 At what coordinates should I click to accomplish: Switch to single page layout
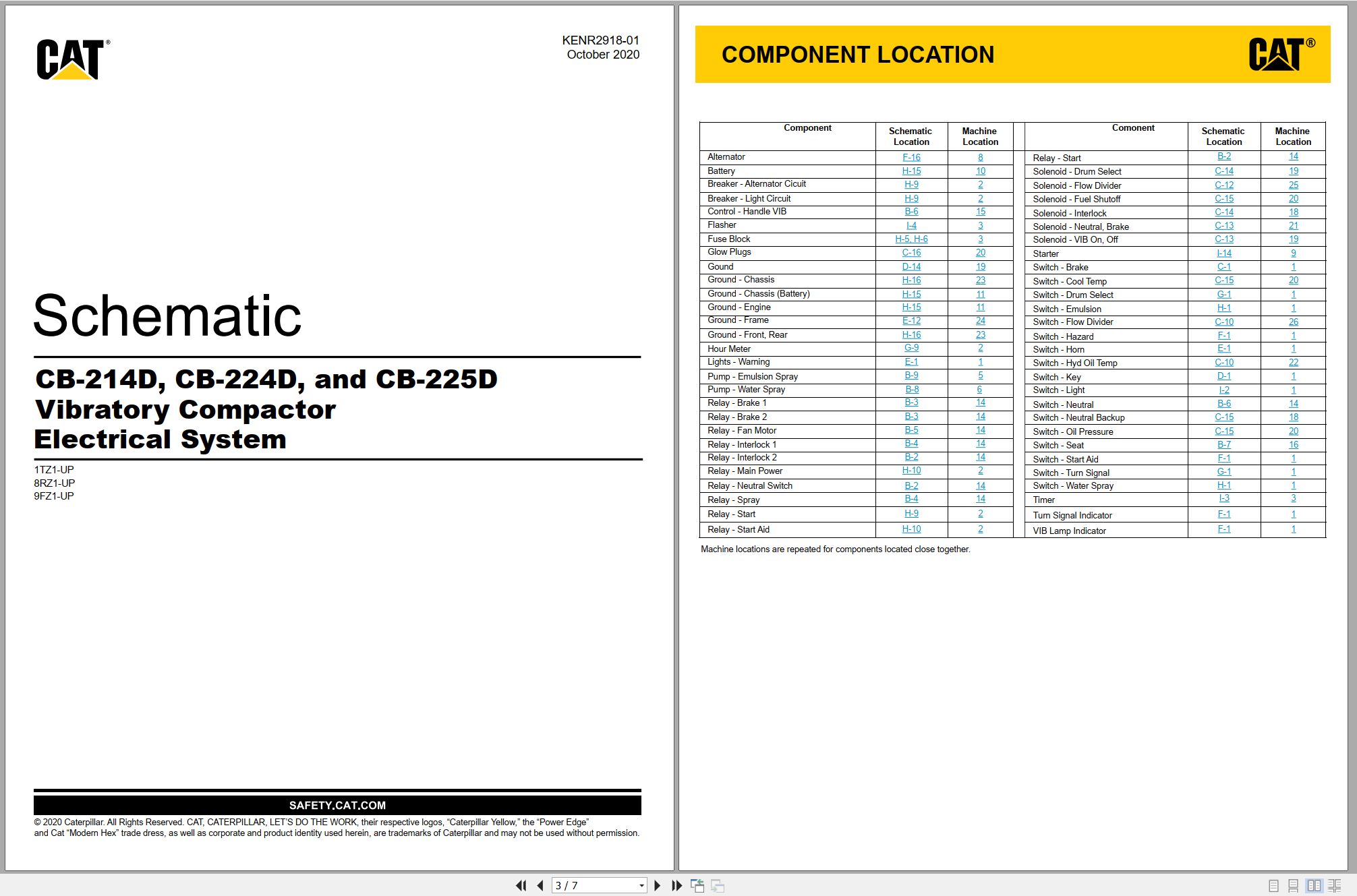click(1273, 886)
